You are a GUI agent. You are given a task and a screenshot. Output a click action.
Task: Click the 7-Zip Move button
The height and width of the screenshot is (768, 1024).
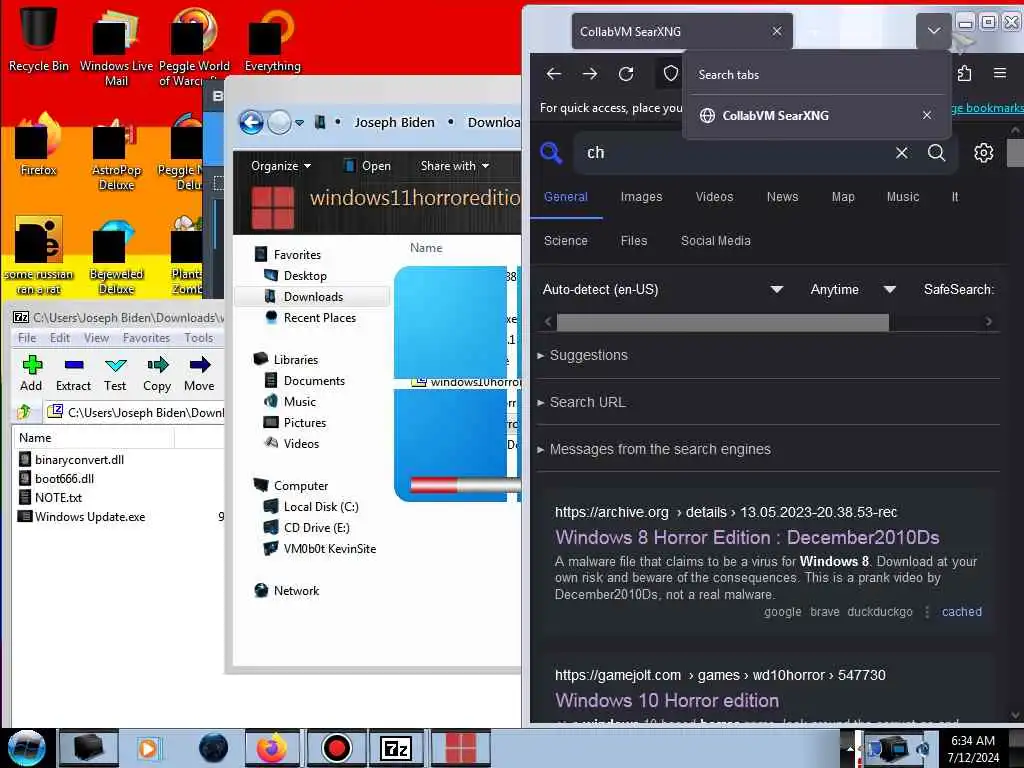pyautogui.click(x=199, y=374)
